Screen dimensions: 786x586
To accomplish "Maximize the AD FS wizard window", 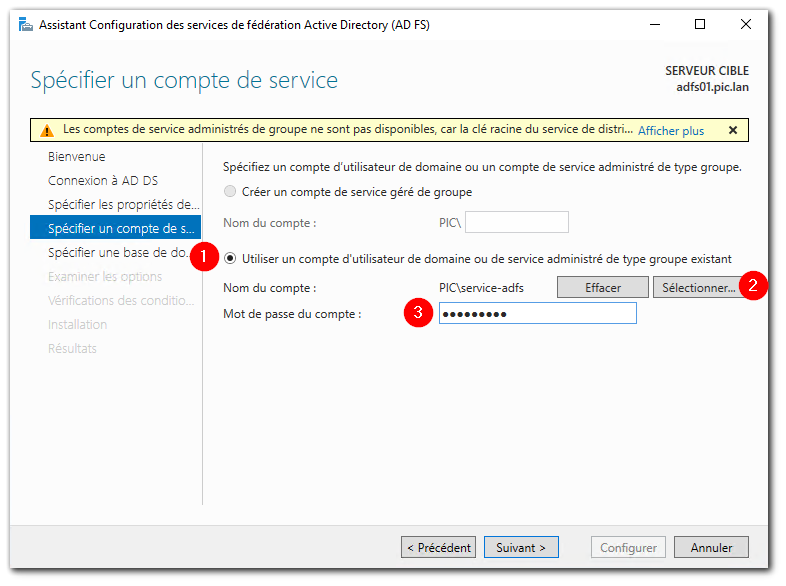I will pos(700,24).
